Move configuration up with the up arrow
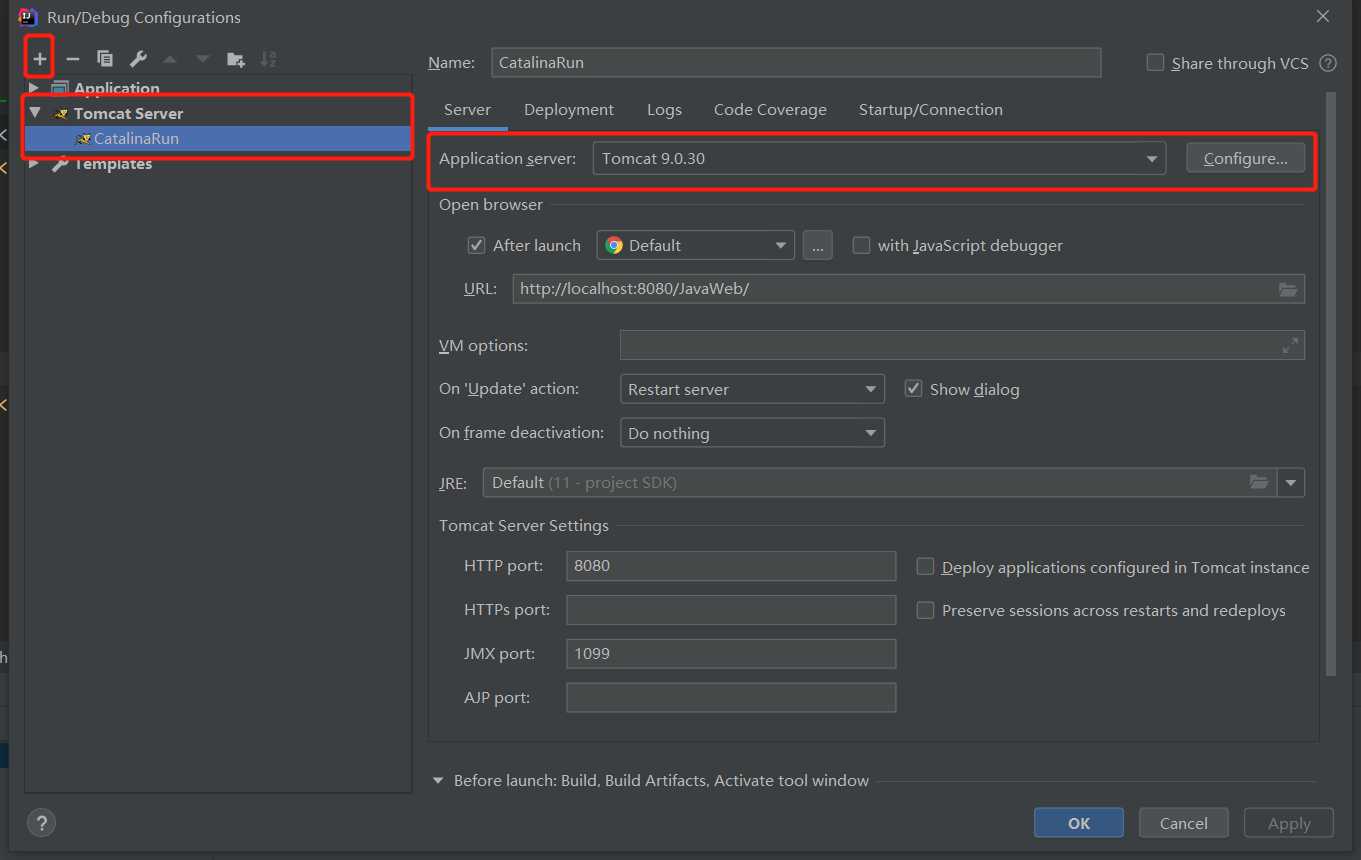 (170, 59)
